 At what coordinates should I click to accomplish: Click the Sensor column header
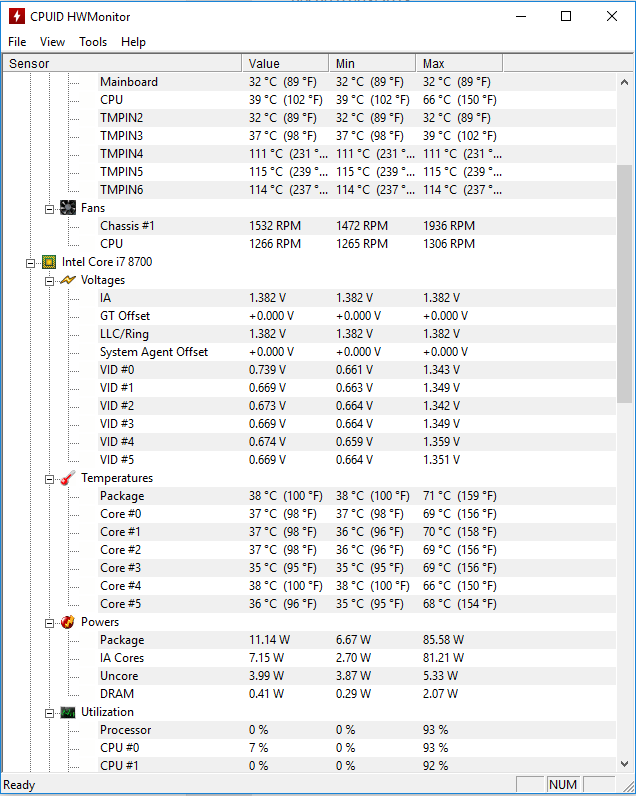click(x=122, y=63)
